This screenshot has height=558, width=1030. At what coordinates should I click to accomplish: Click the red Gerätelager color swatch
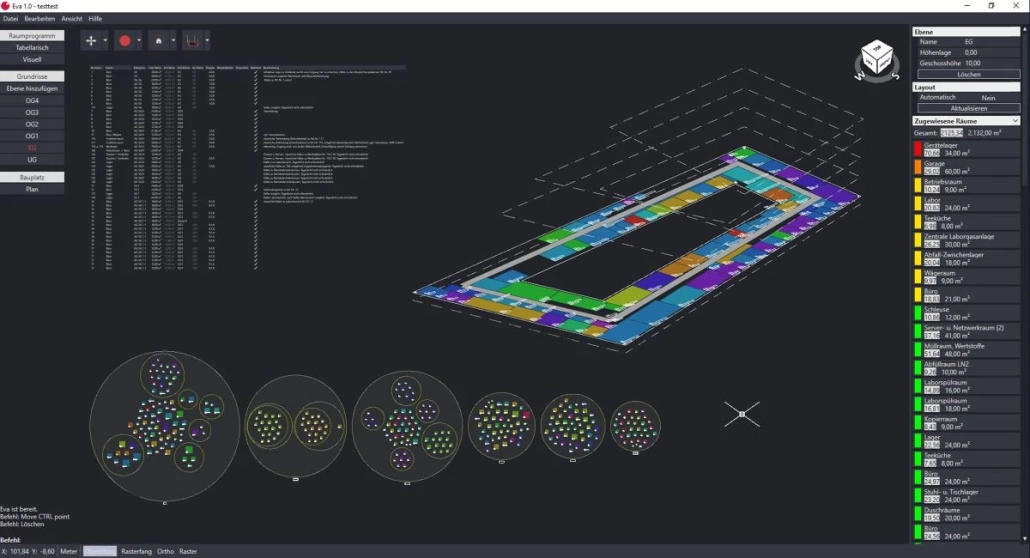click(917, 150)
